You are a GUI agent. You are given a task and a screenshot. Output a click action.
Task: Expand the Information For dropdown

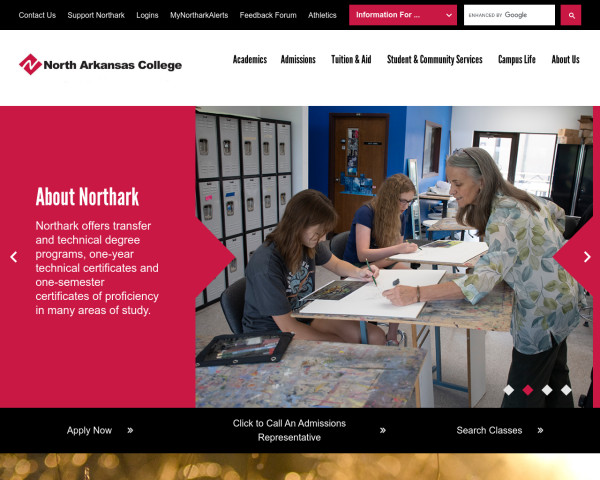coord(403,15)
